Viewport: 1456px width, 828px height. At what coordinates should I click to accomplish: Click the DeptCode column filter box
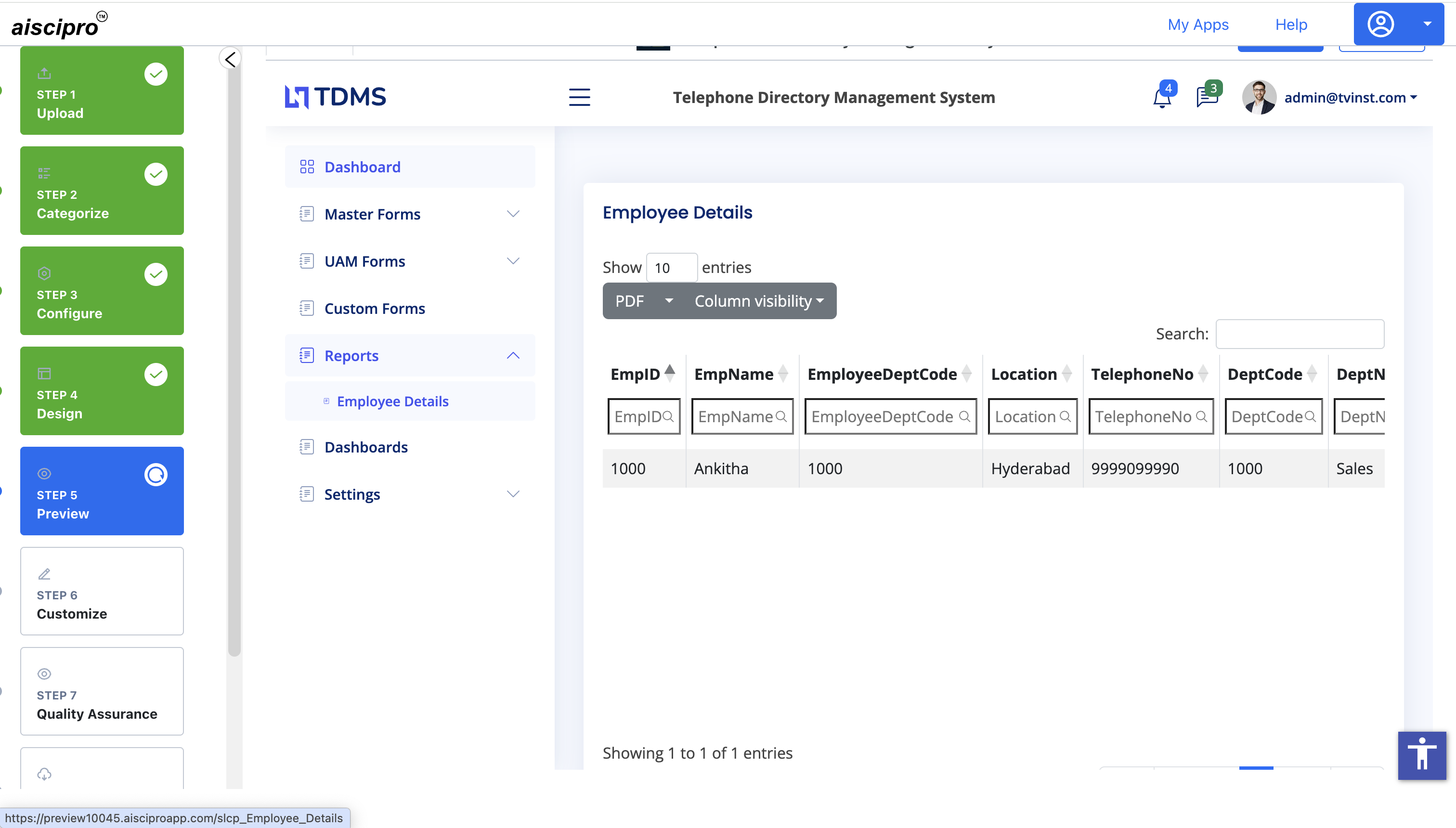(x=1274, y=416)
